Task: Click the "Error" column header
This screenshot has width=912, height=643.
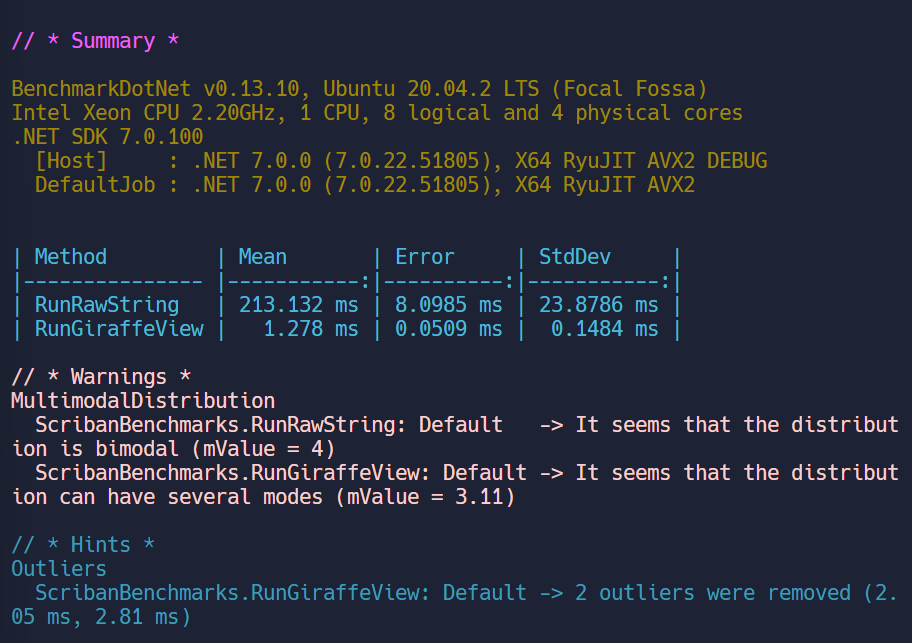Action: click(425, 257)
